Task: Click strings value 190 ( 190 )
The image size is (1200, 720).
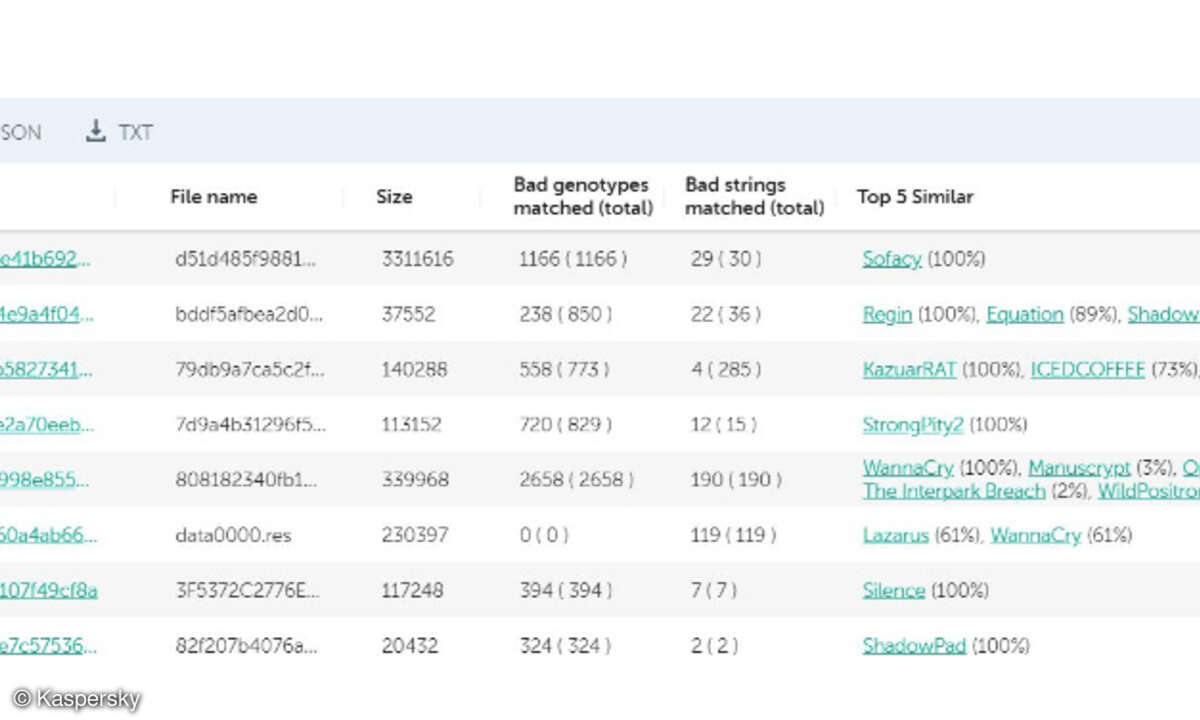Action: pyautogui.click(x=737, y=480)
